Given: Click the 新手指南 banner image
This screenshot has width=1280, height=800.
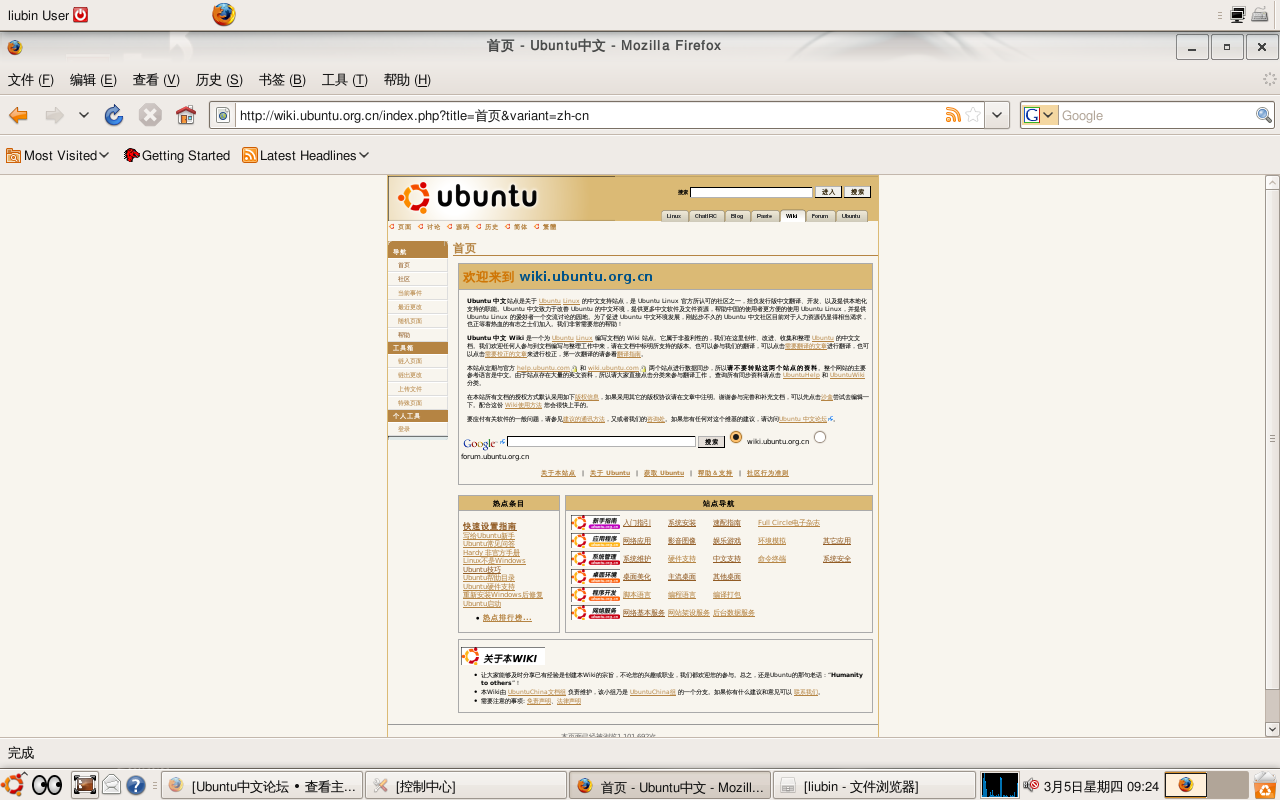Looking at the screenshot, I should (595, 522).
